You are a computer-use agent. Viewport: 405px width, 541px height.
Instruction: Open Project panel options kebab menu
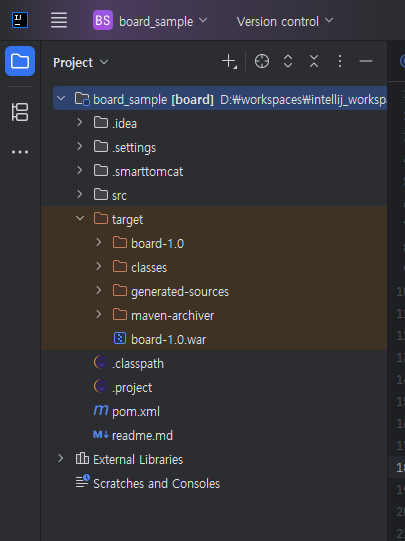340,61
